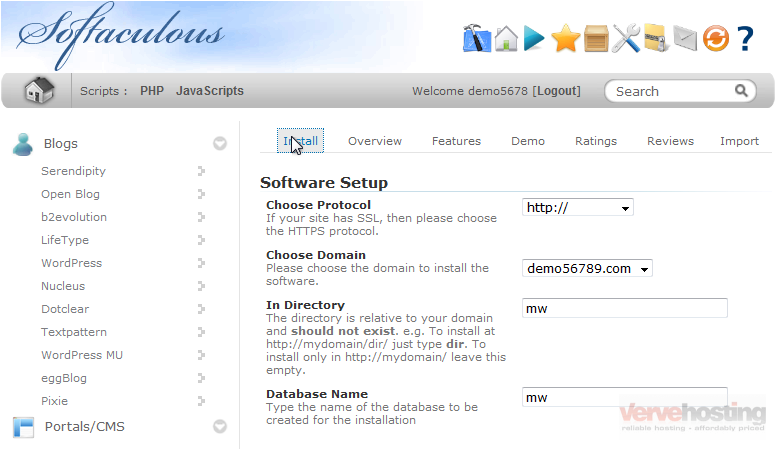Click the arrow next to Textpattern
The image size is (776, 450).
click(x=201, y=332)
